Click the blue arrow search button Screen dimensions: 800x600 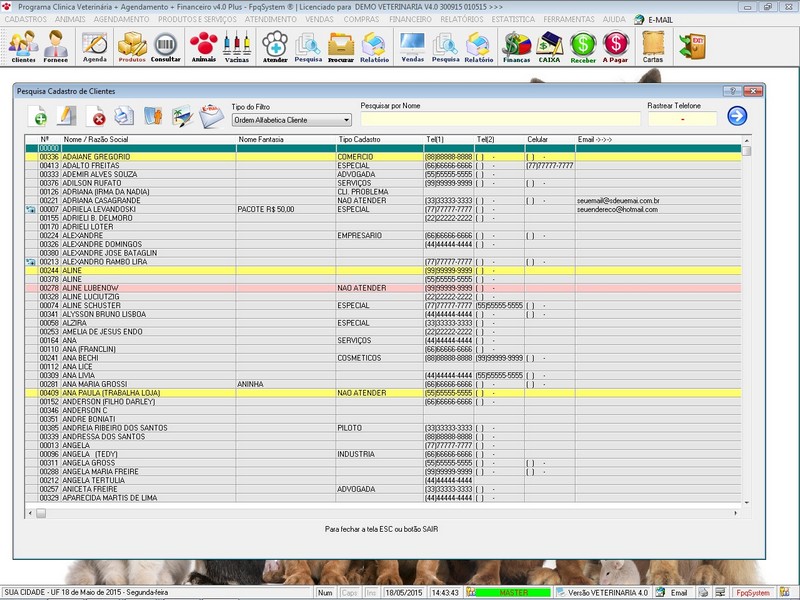click(x=737, y=116)
